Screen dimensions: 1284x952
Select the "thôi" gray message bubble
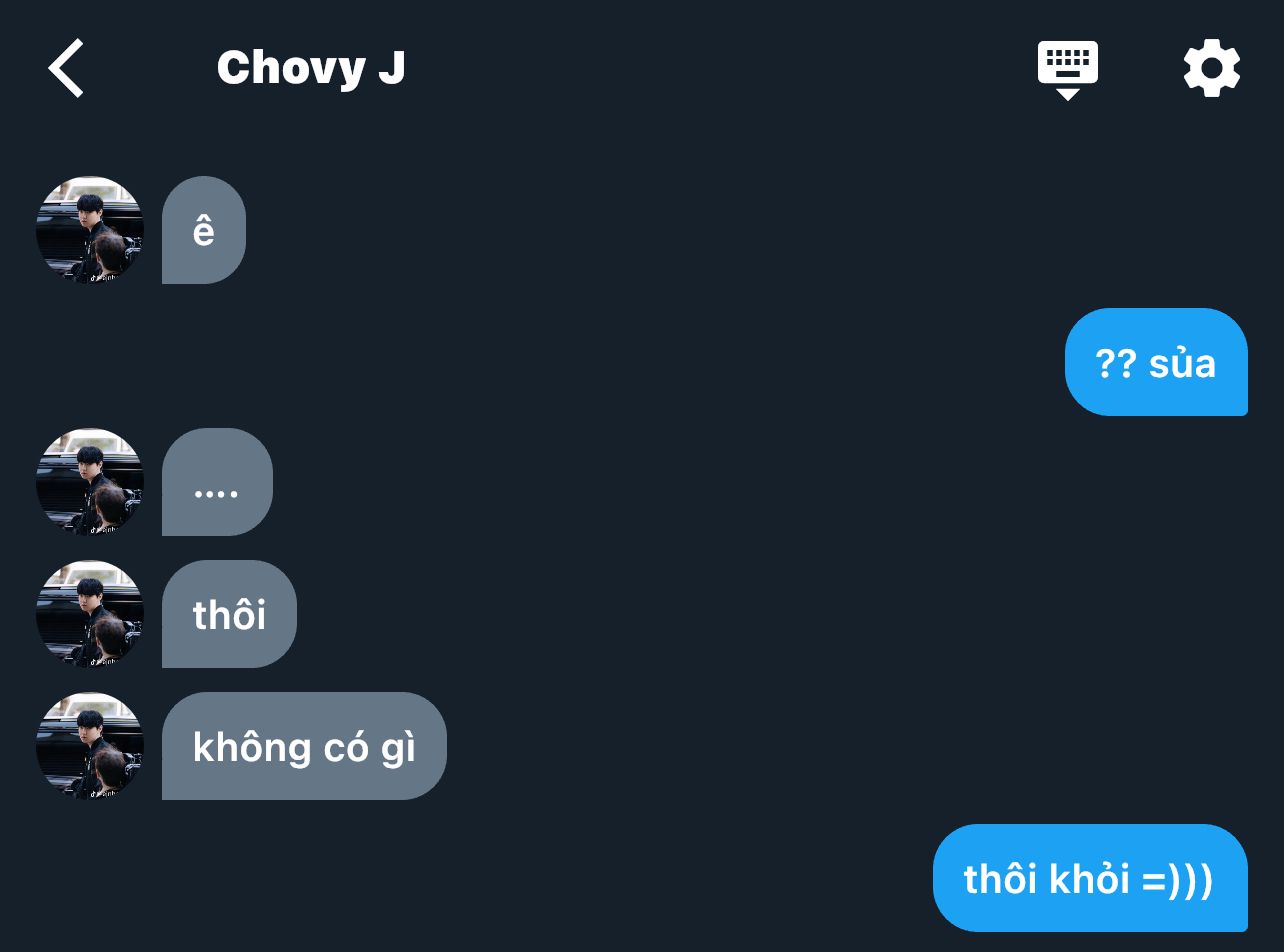click(x=229, y=614)
